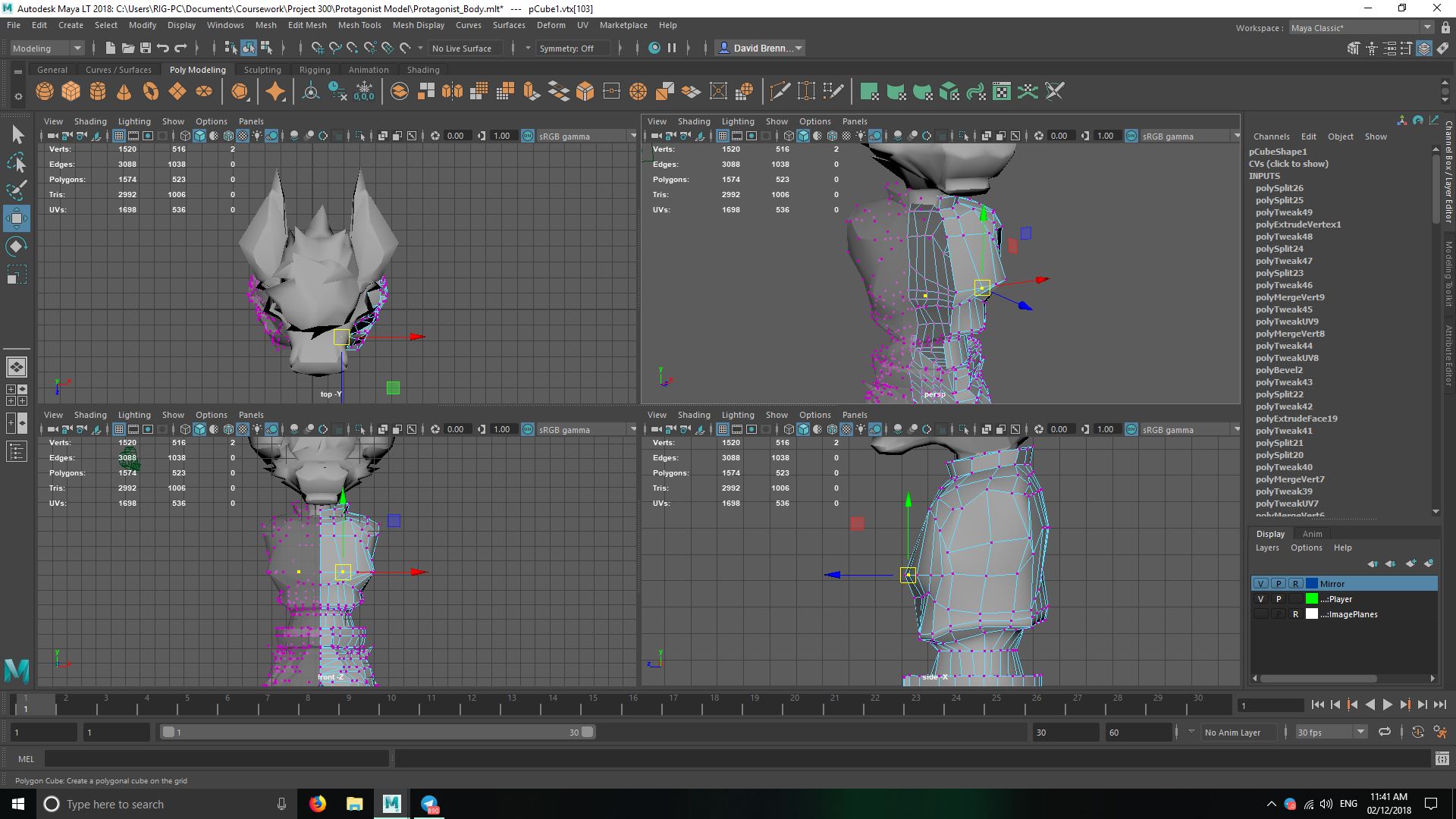Click the Mirror shelf icon
1456x819 pixels.
tap(453, 92)
